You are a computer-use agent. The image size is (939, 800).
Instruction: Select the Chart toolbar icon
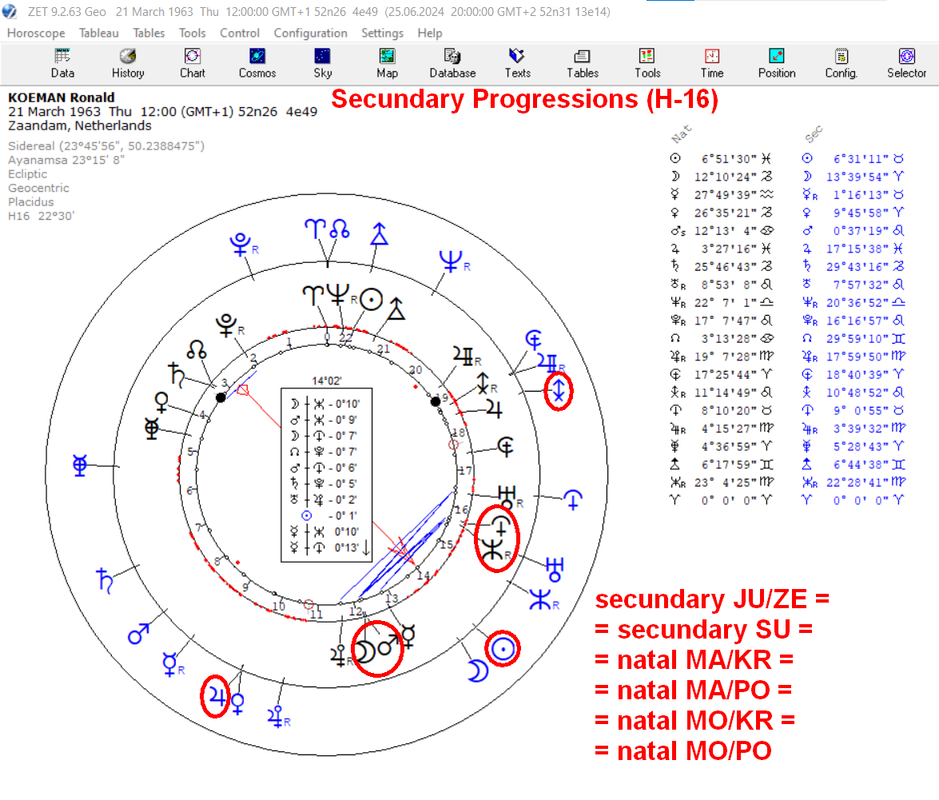coord(192,63)
